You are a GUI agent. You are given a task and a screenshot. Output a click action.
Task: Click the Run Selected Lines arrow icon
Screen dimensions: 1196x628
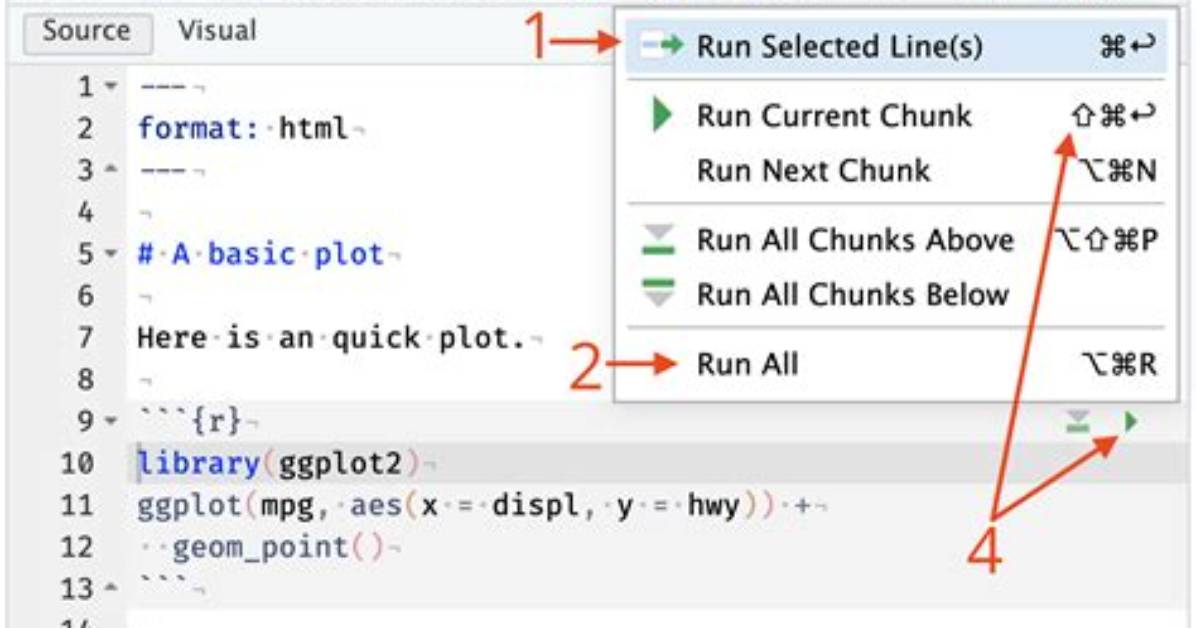pos(661,46)
